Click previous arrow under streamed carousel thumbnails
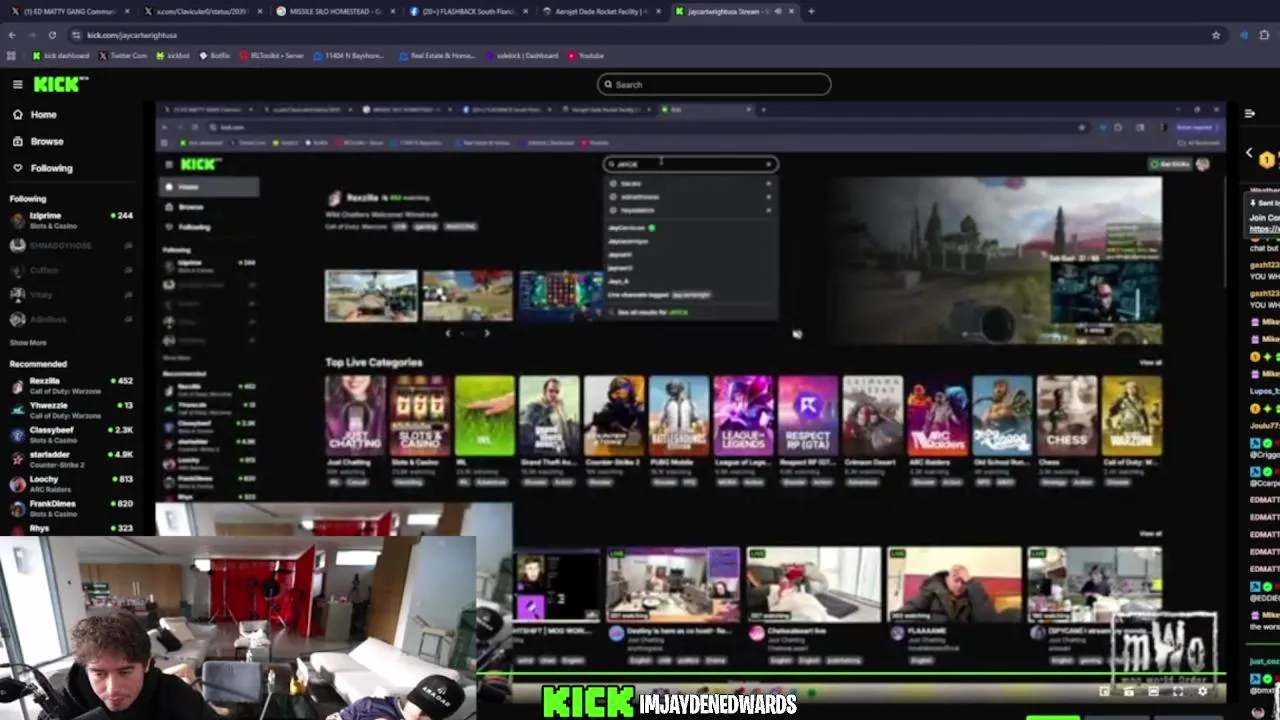The width and height of the screenshot is (1280, 720). coord(448,333)
